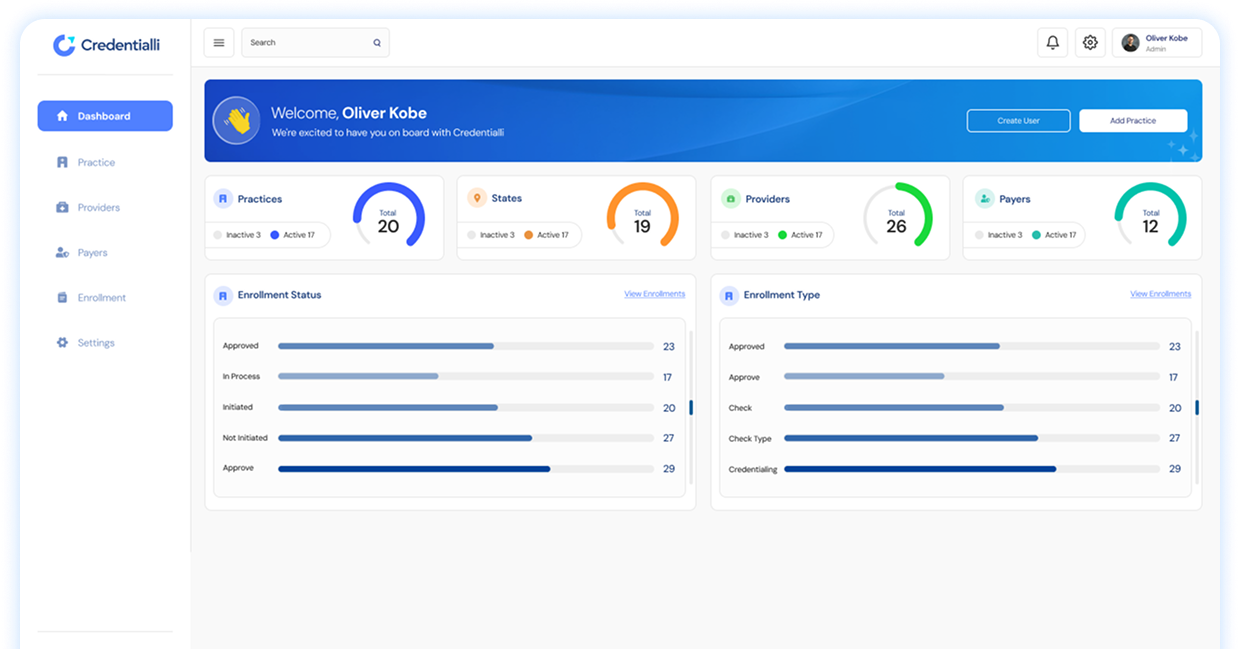
Task: Go to Enrollment in the sidebar
Action: click(x=101, y=298)
